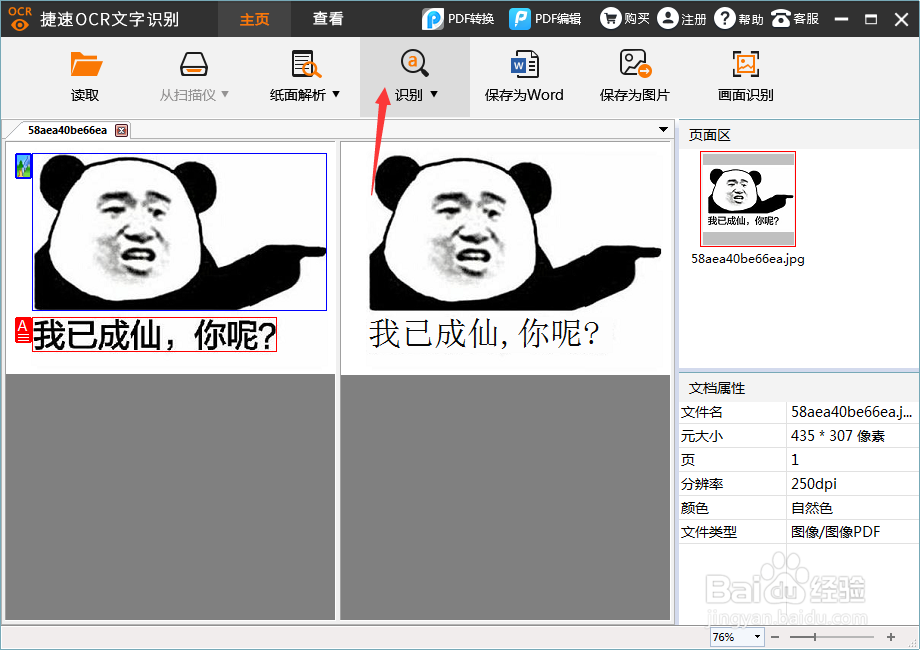Click the 文件名 property row
Viewport: 920px width, 650px height.
point(799,412)
